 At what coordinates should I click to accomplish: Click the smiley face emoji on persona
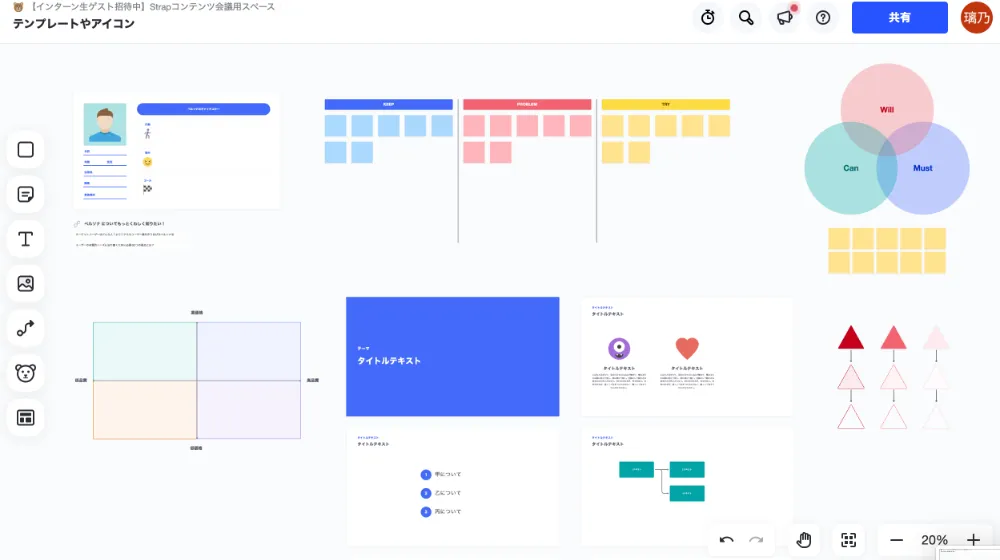point(147,162)
